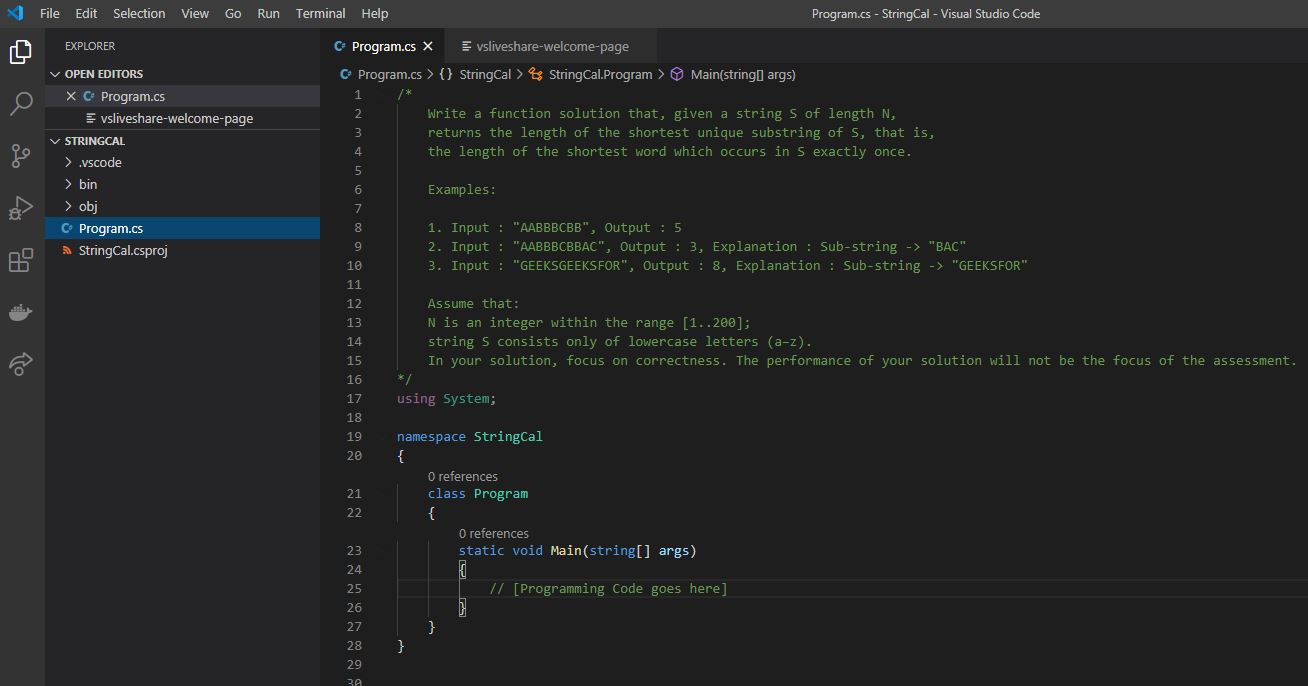Screen dimensions: 1308x686
Task: Open the Extensions view icon
Action: (x=21, y=261)
